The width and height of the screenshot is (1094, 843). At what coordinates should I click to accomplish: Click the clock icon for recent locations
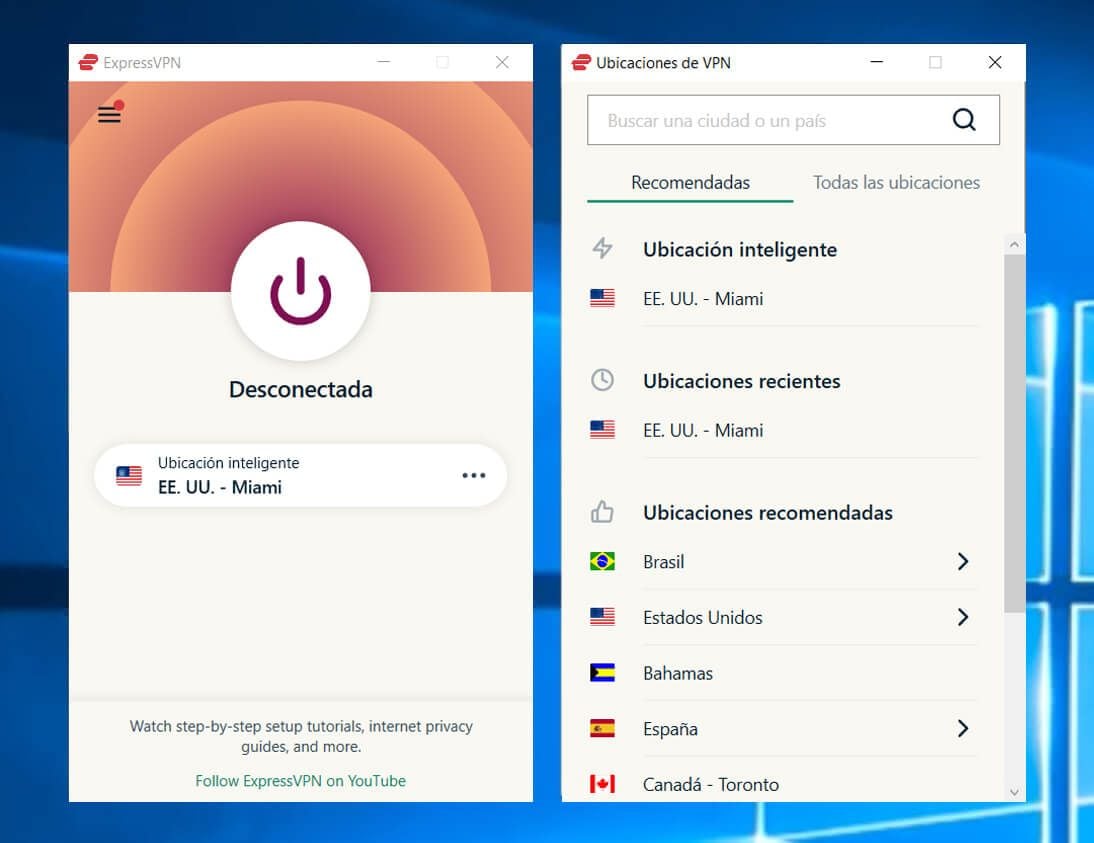coord(602,380)
